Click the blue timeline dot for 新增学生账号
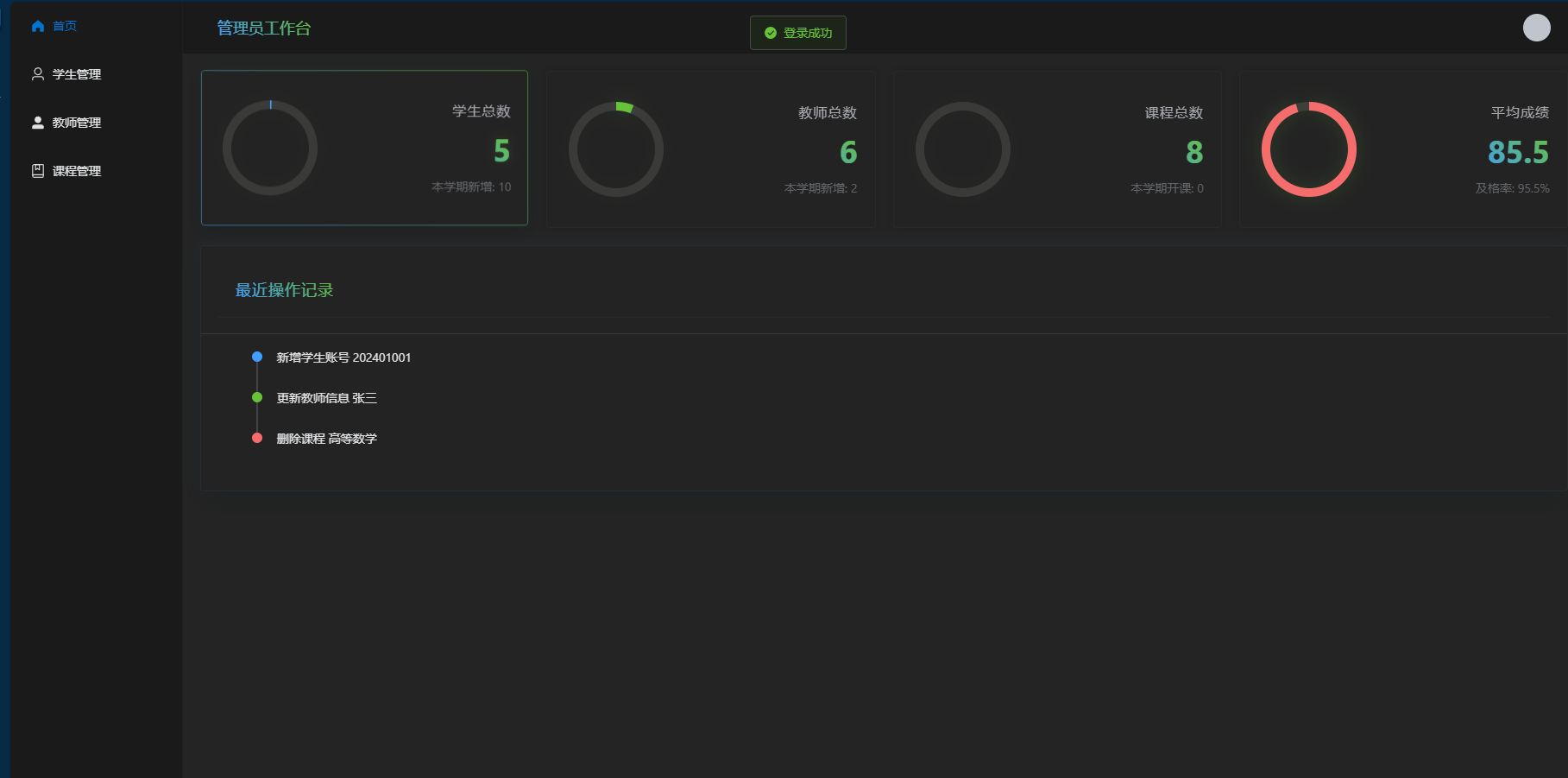Screen dimensions: 1568x778 coord(257,357)
